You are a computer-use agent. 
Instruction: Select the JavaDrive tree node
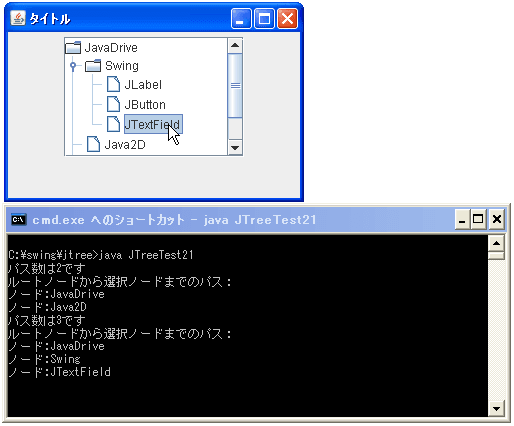[111, 48]
